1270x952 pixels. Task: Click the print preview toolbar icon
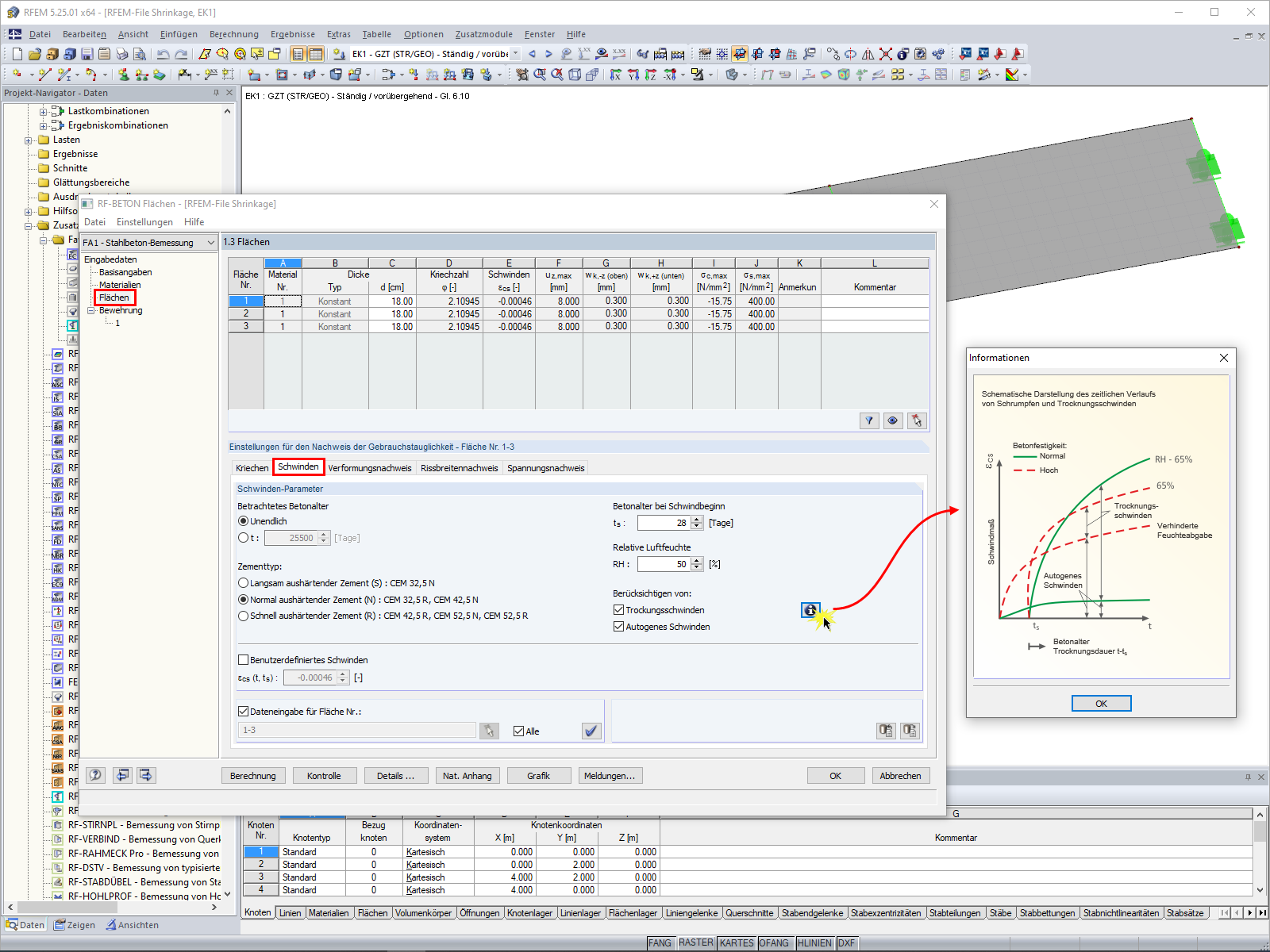pos(140,54)
